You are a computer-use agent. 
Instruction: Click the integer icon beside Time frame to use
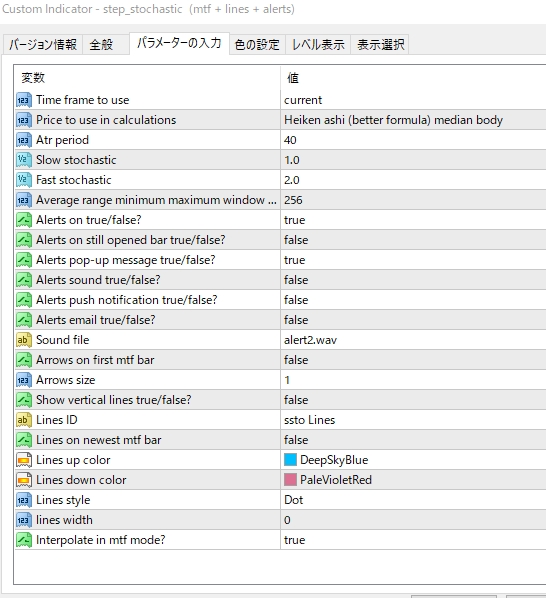[24, 100]
